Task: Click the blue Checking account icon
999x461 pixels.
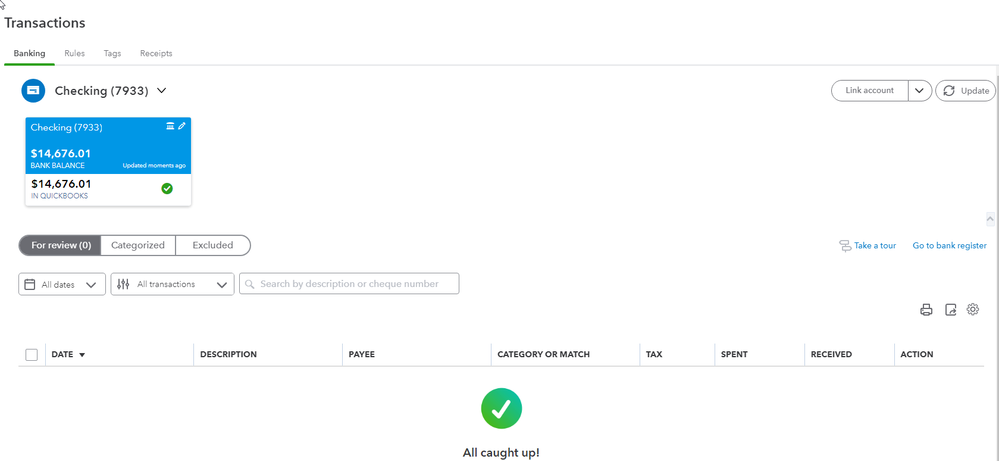Action: click(33, 91)
